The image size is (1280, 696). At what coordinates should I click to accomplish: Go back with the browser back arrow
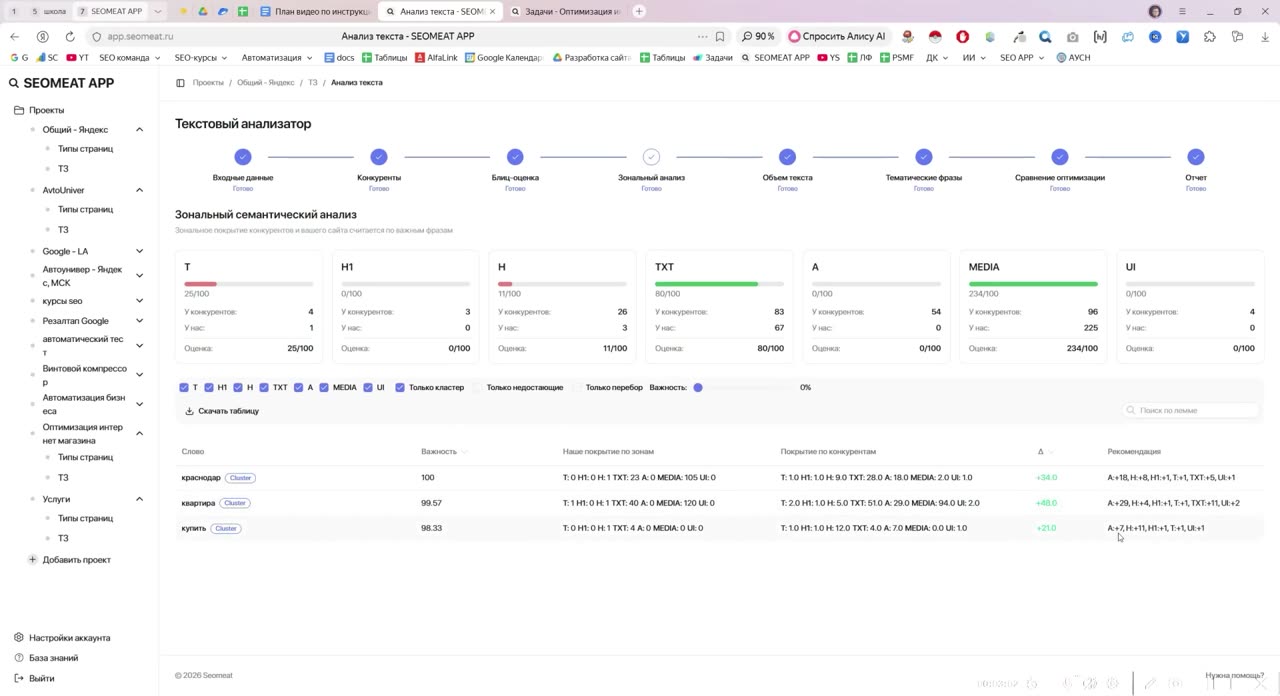[x=14, y=36]
